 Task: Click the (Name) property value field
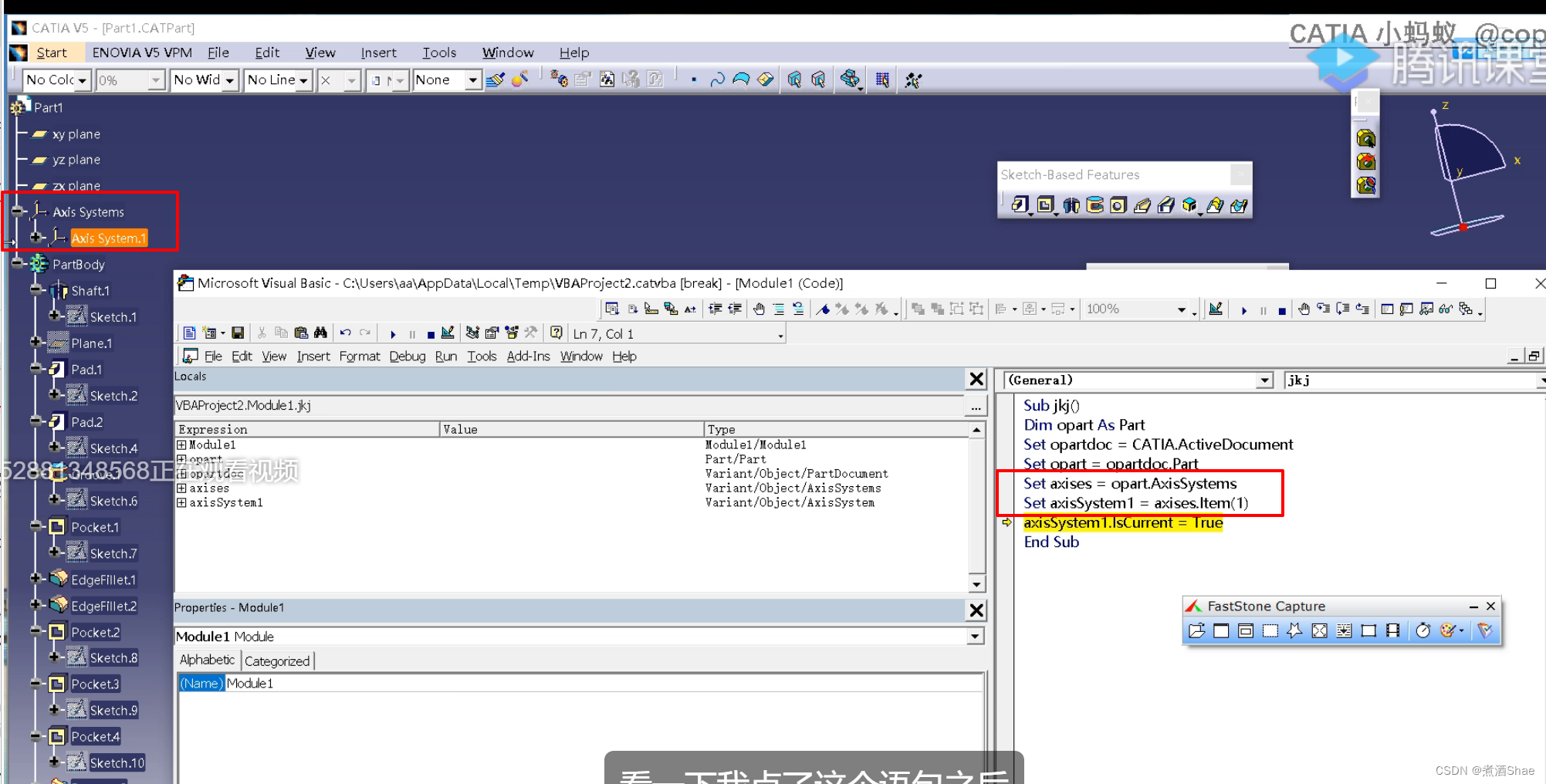(x=604, y=683)
